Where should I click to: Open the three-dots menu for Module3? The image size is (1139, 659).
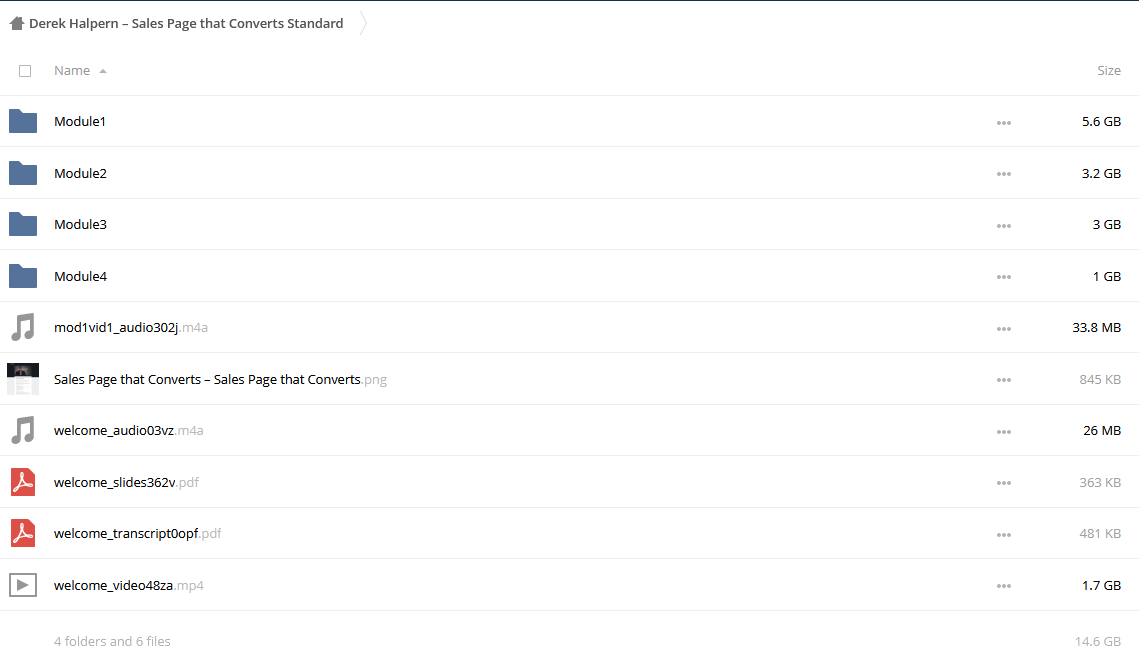(1004, 226)
